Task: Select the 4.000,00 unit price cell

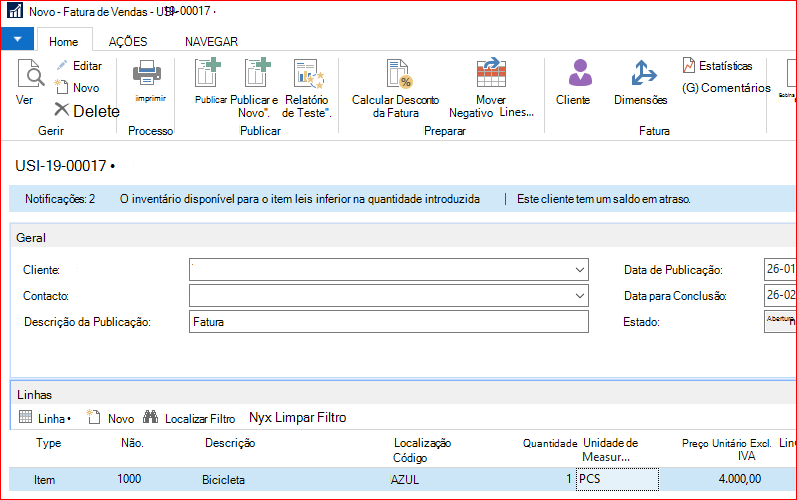Action: point(740,479)
